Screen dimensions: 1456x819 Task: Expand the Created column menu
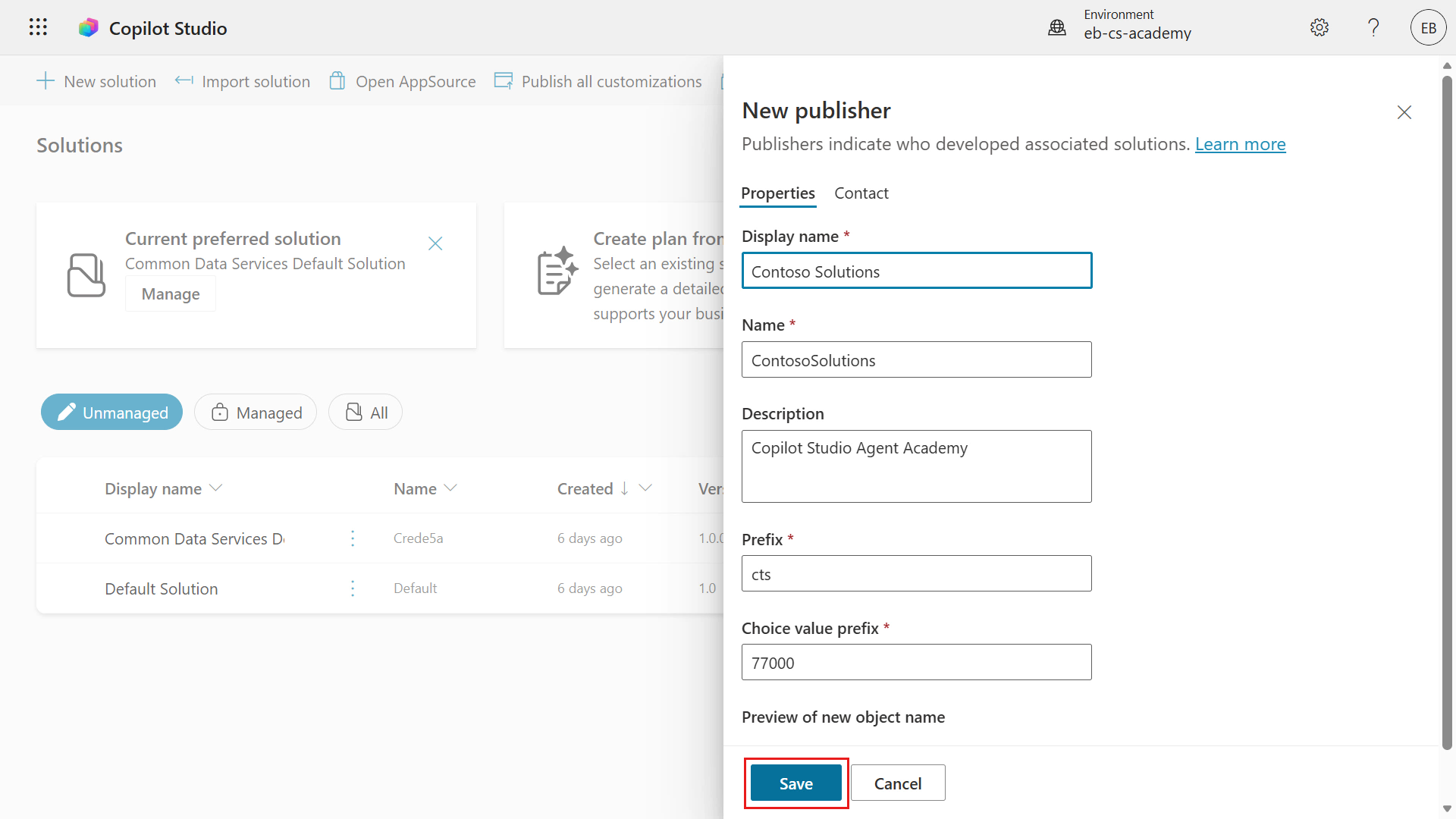tap(645, 488)
